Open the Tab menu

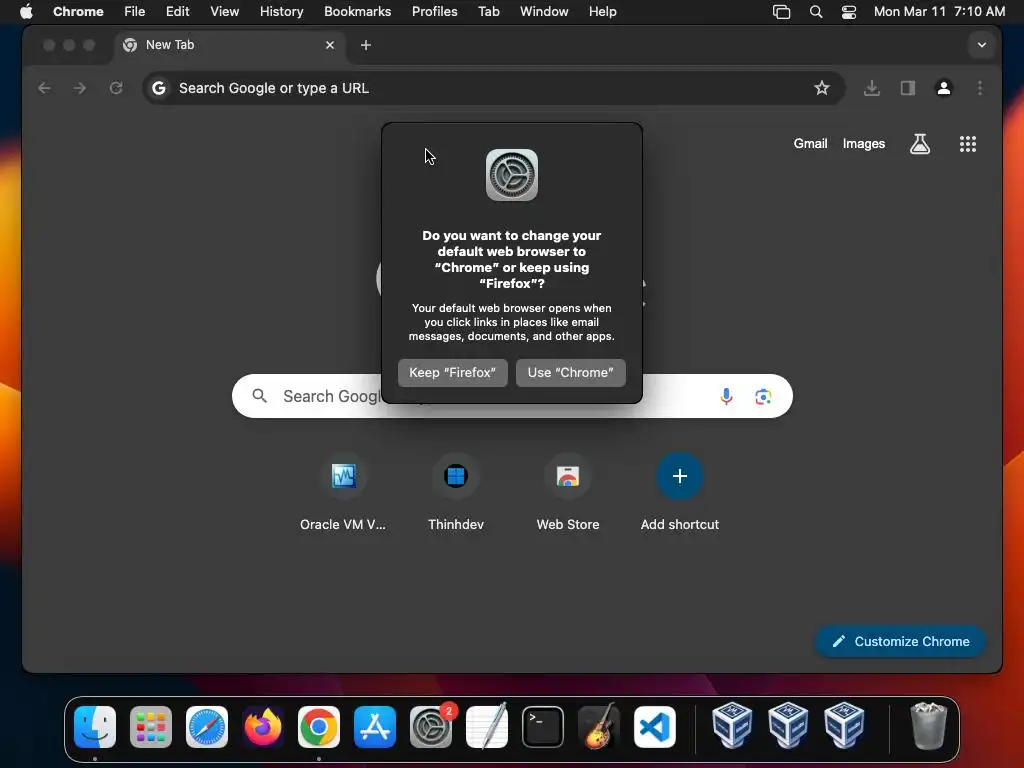point(488,12)
